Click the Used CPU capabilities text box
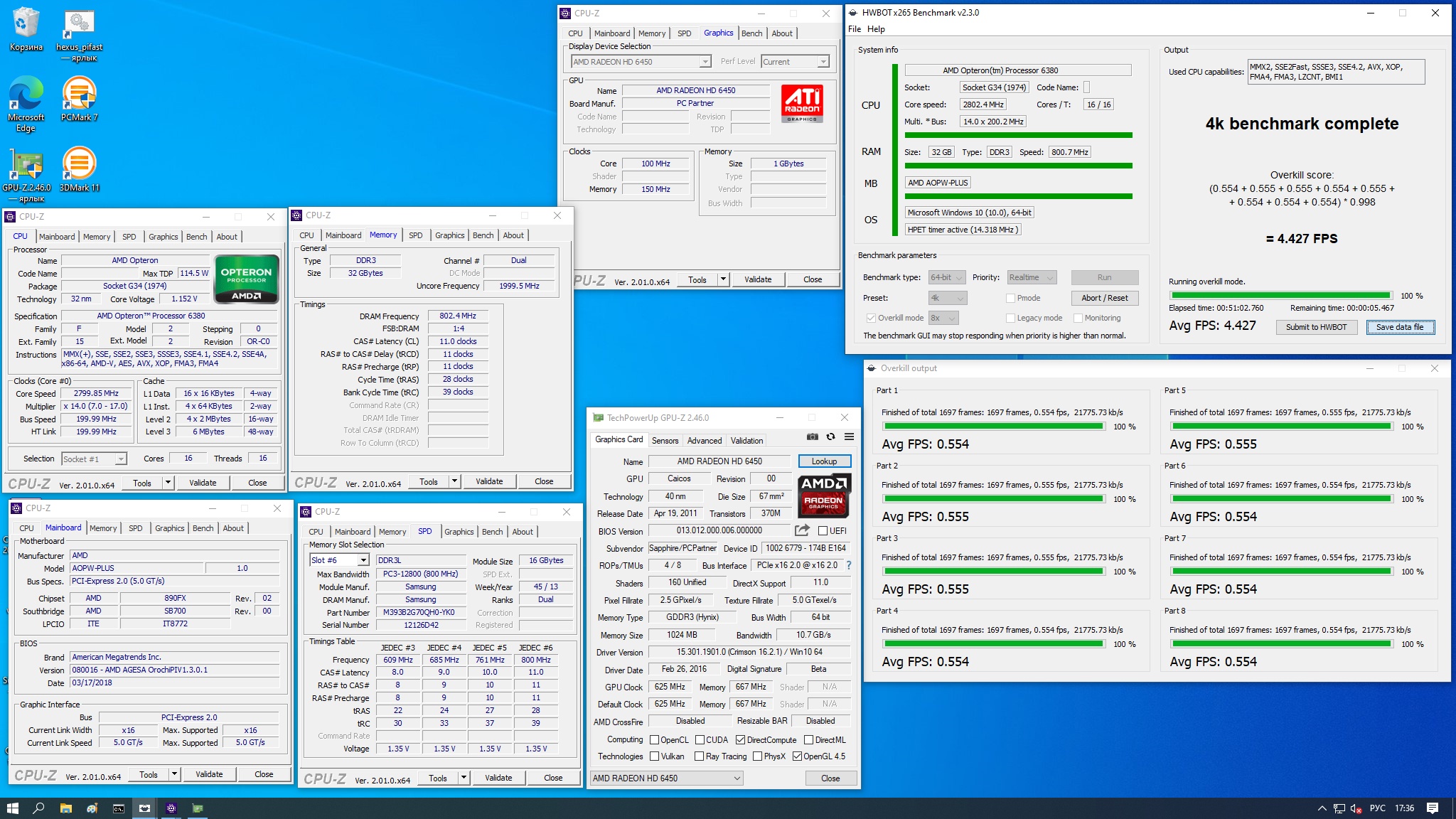 1336,72
